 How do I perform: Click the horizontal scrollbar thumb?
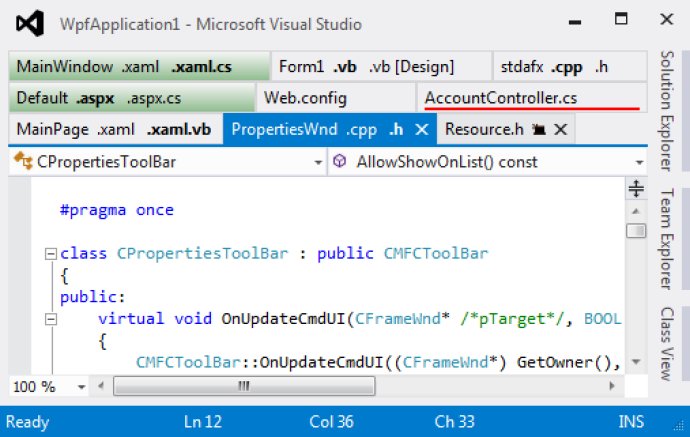click(244, 386)
